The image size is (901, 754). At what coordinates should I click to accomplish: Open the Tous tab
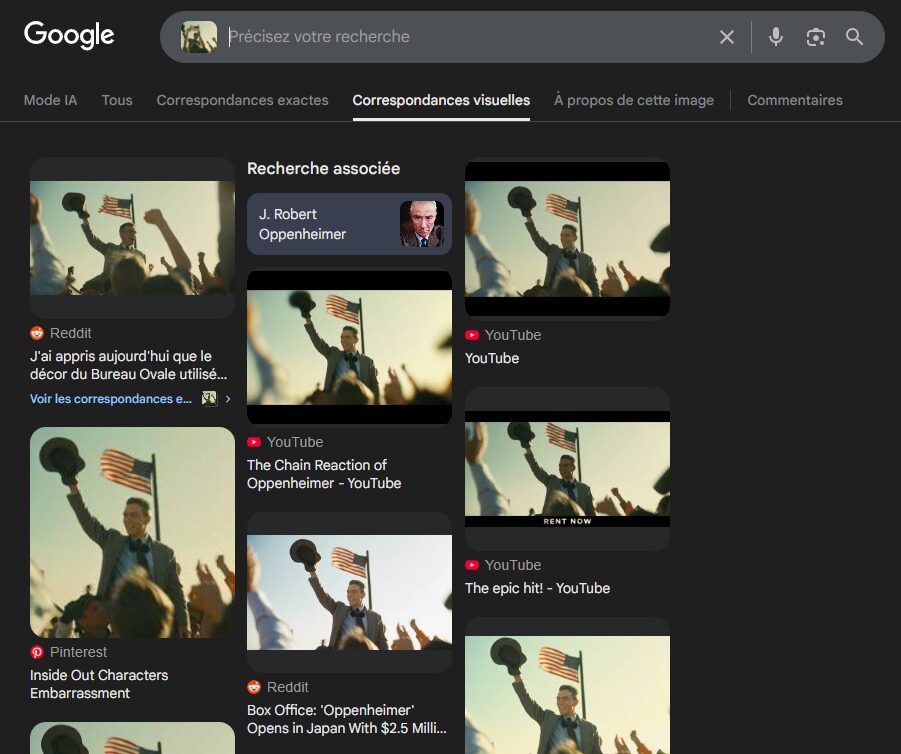click(117, 100)
